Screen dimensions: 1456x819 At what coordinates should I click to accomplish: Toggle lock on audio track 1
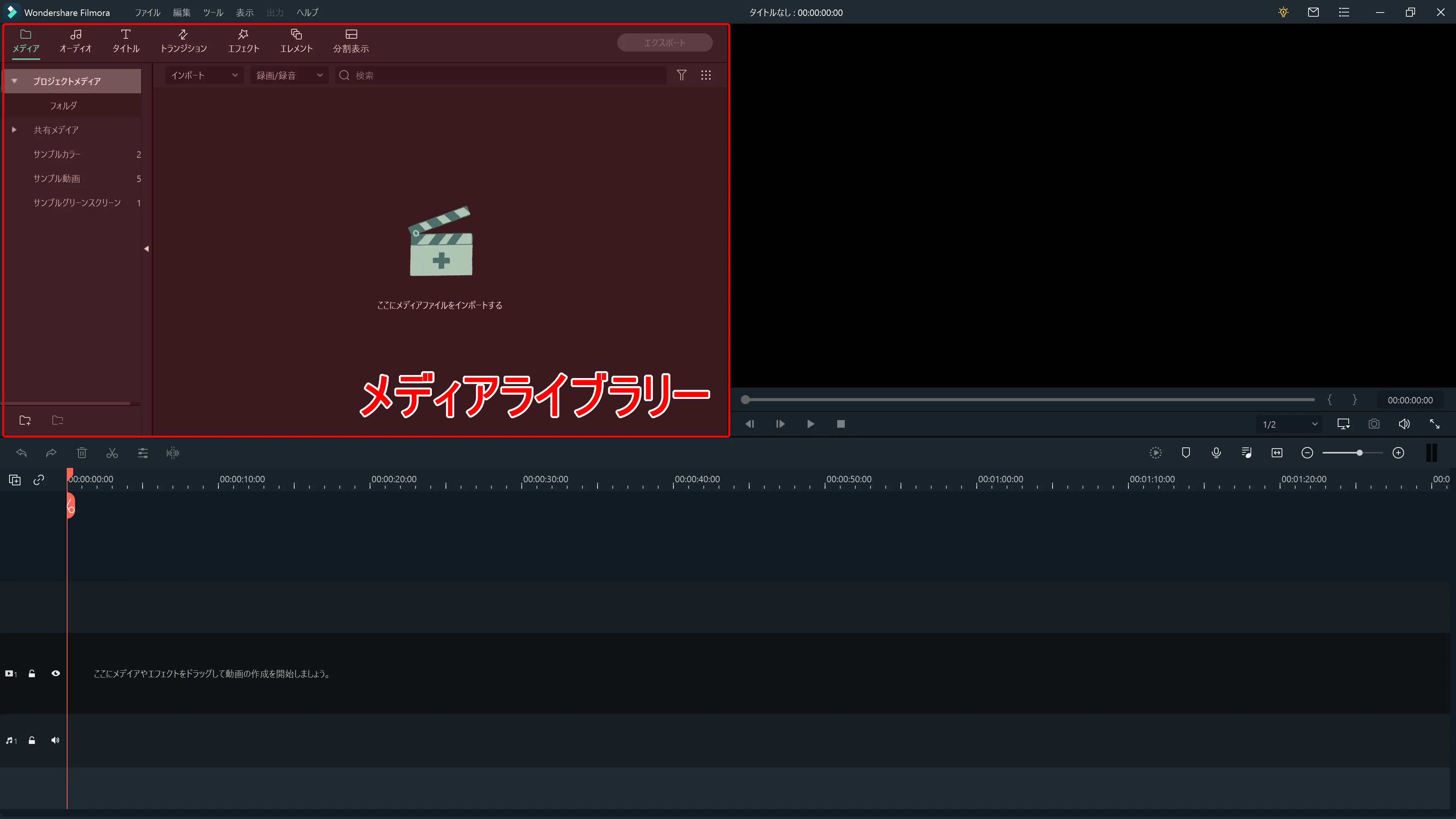[31, 741]
